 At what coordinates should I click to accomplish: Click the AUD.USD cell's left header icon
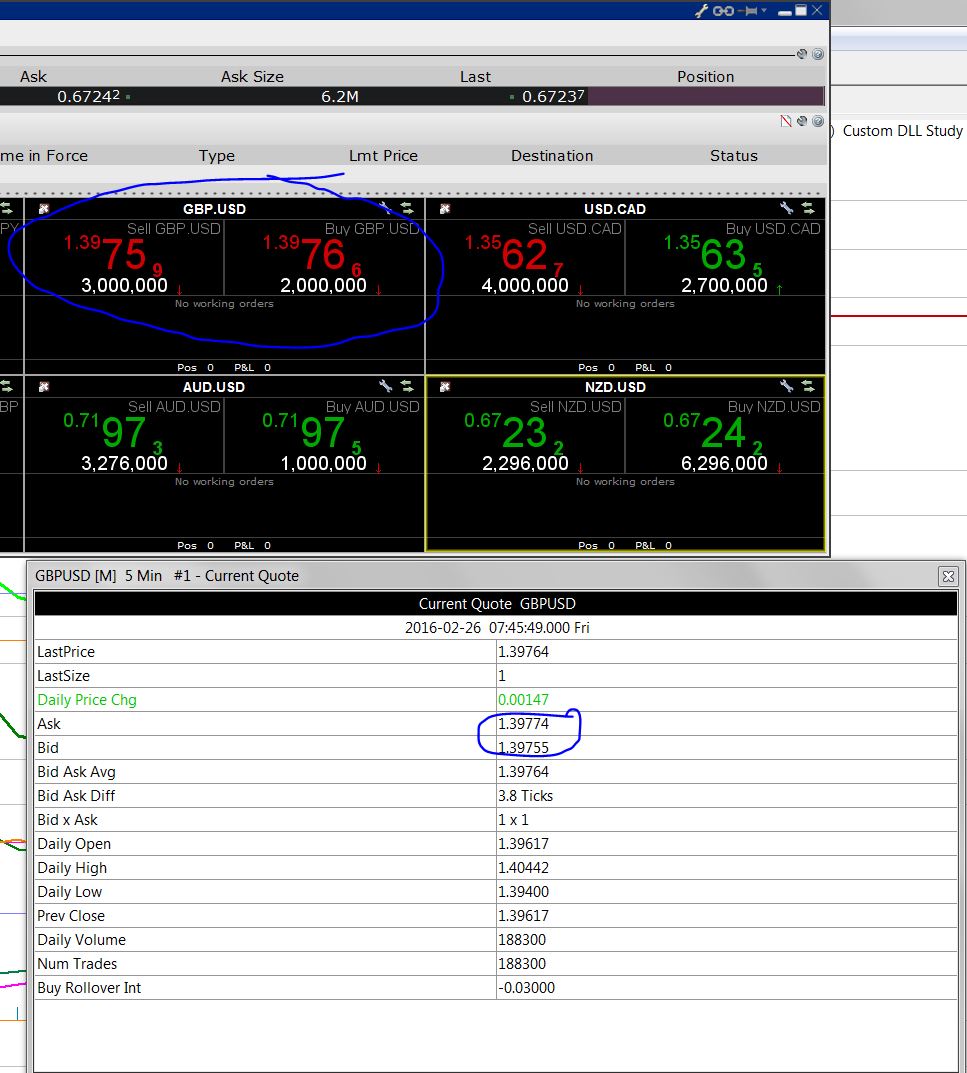[44, 387]
